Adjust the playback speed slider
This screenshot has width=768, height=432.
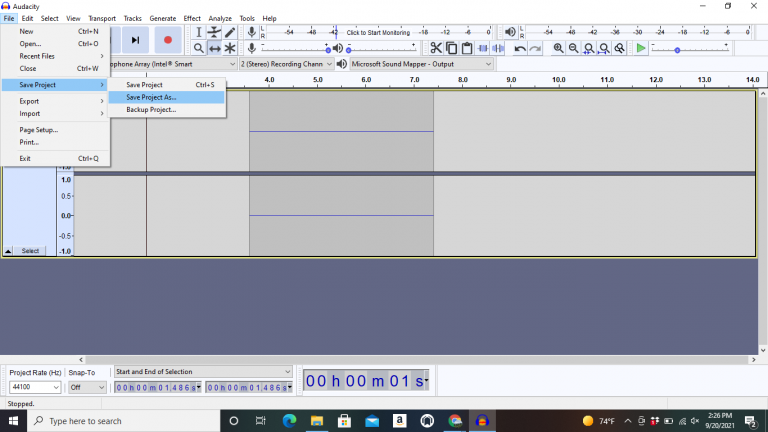[x=678, y=49]
